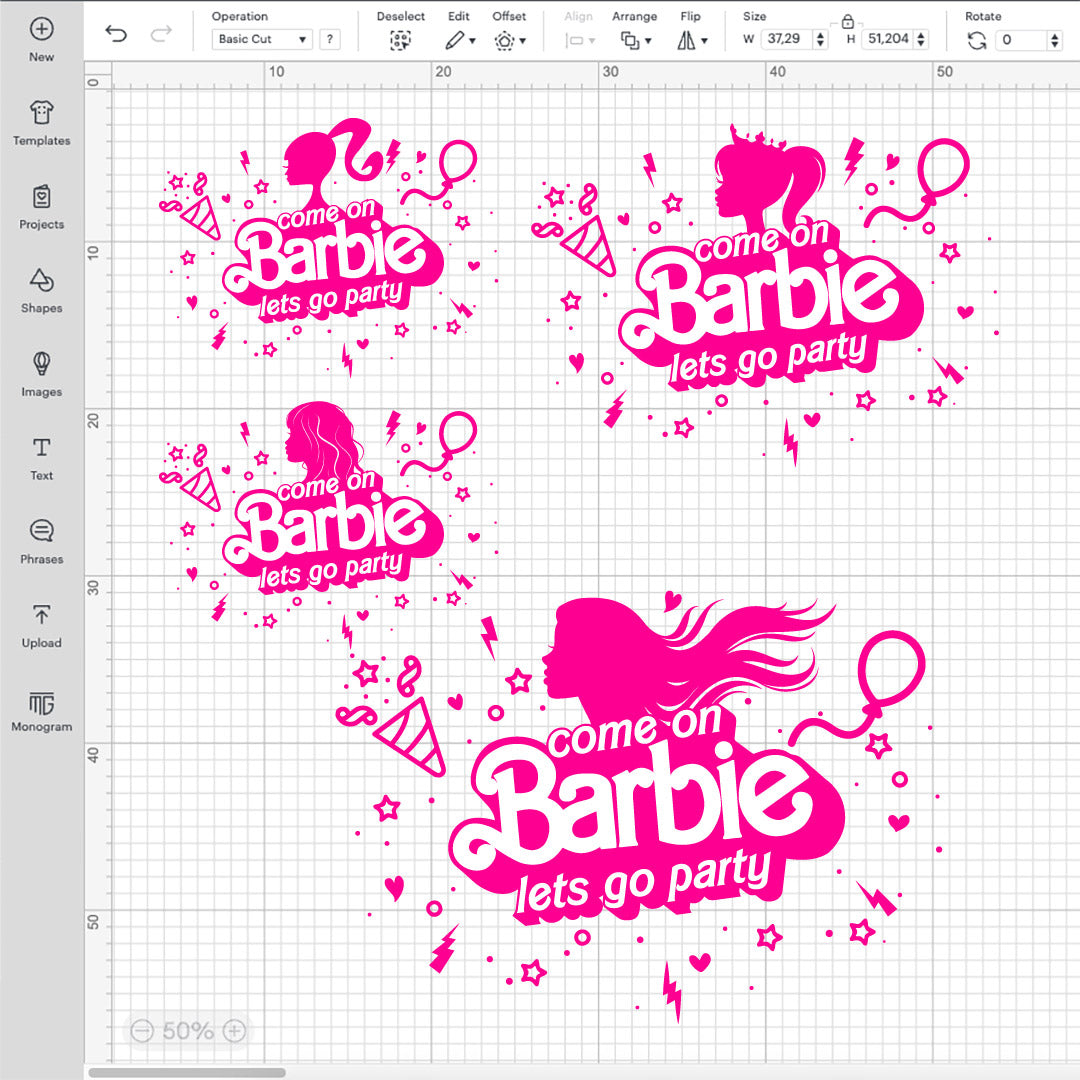Click the operation help question mark button
This screenshot has width=1080, height=1080.
330,39
